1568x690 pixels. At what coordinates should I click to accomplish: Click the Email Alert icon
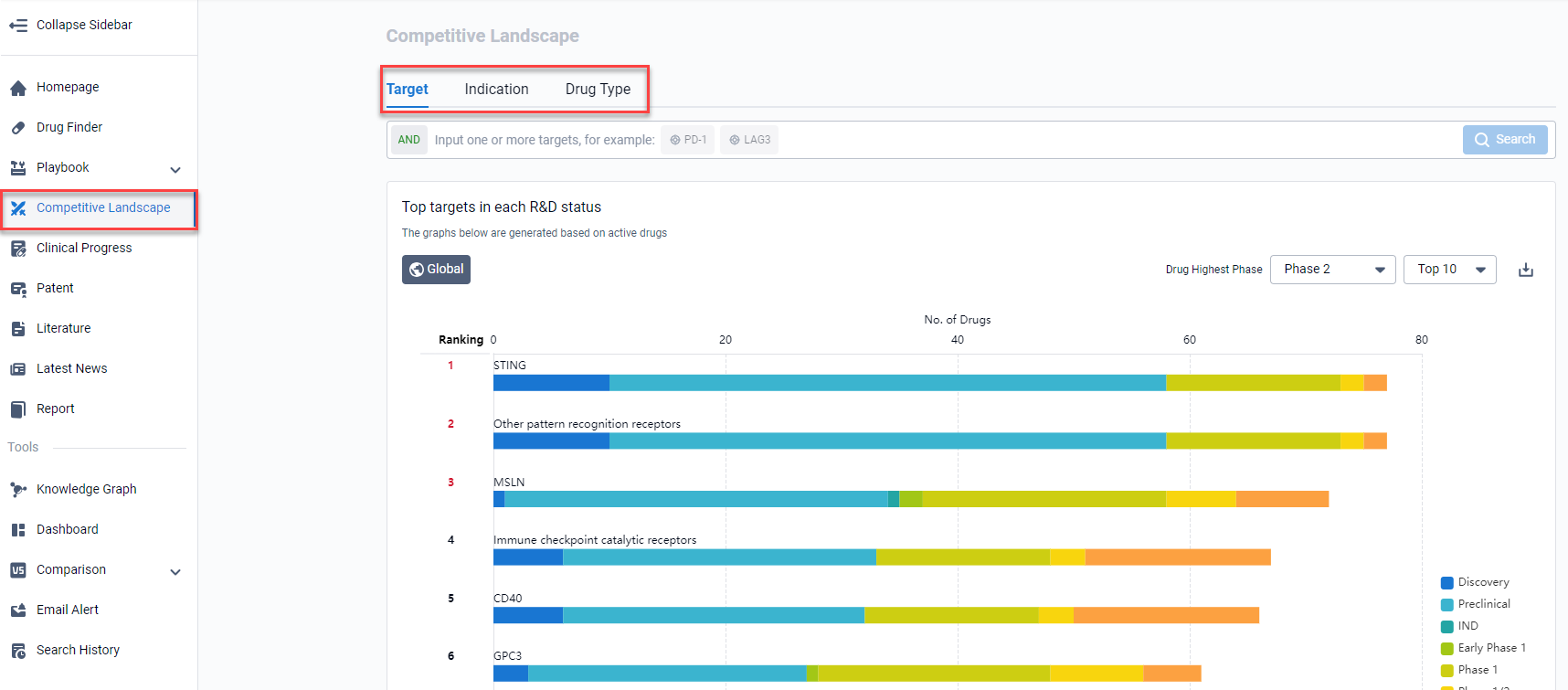click(x=18, y=610)
